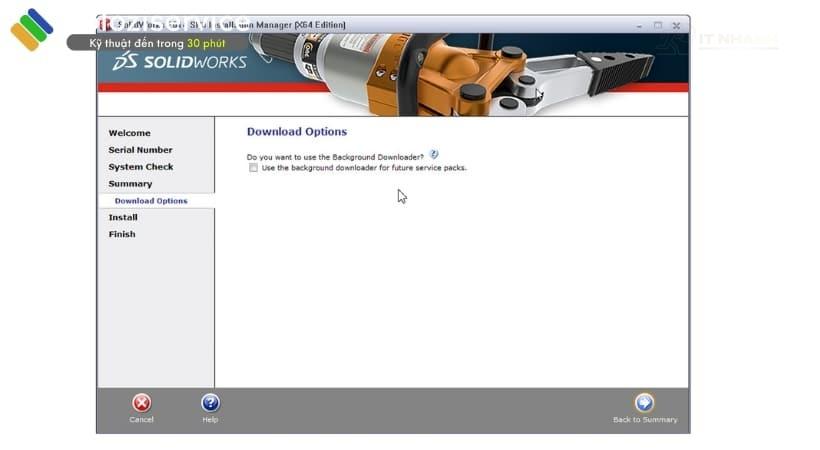The height and width of the screenshot is (450, 820).
Task: Click the Back to Summary arrow icon
Action: point(645,403)
